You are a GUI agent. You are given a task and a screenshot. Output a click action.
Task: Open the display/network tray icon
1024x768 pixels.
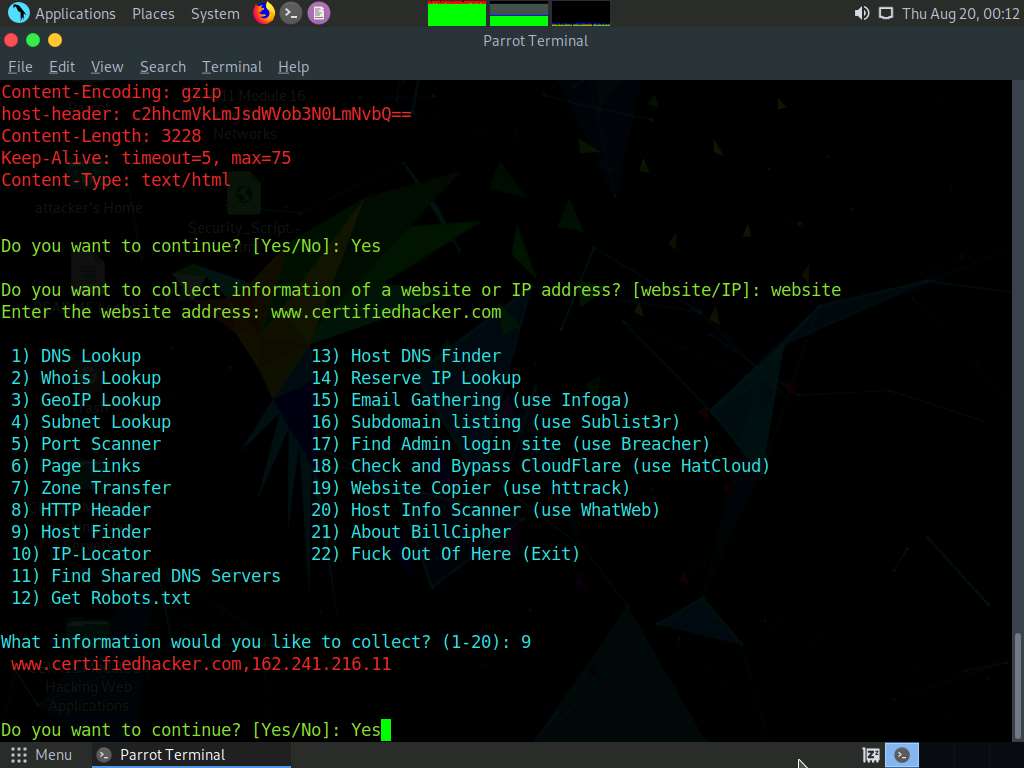pos(886,13)
